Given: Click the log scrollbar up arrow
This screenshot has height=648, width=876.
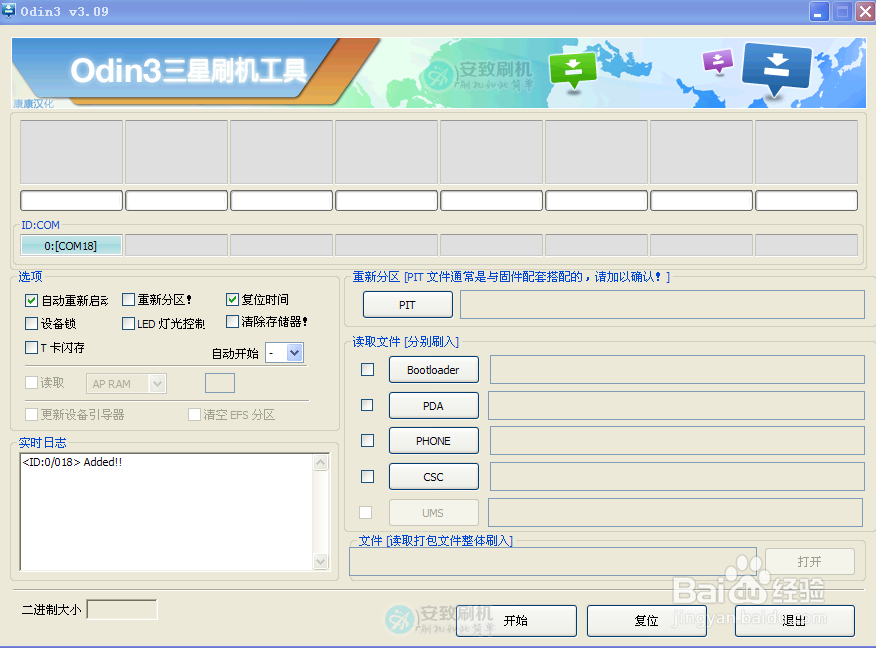Looking at the screenshot, I should point(321,463).
